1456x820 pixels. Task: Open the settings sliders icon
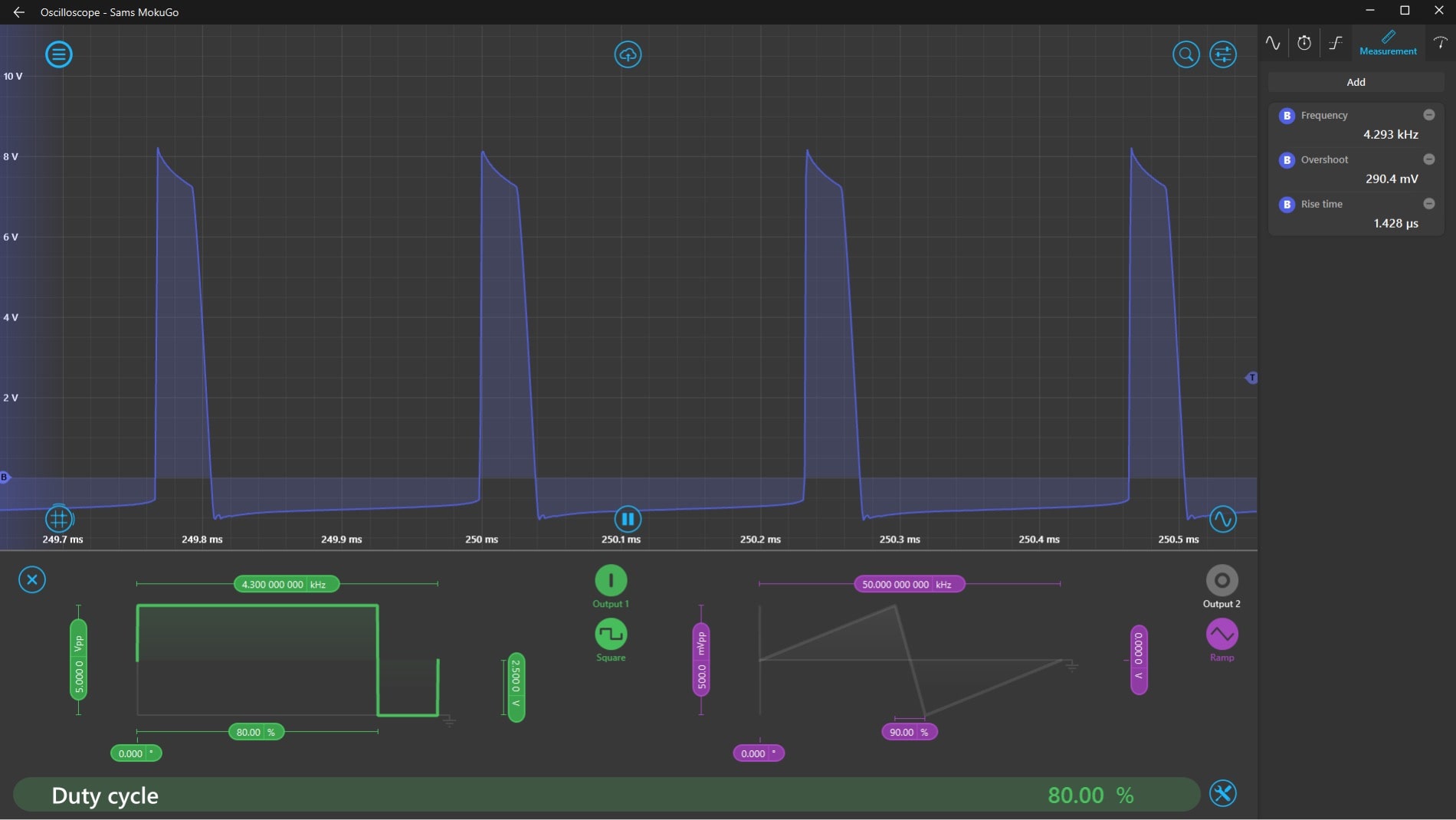1222,54
